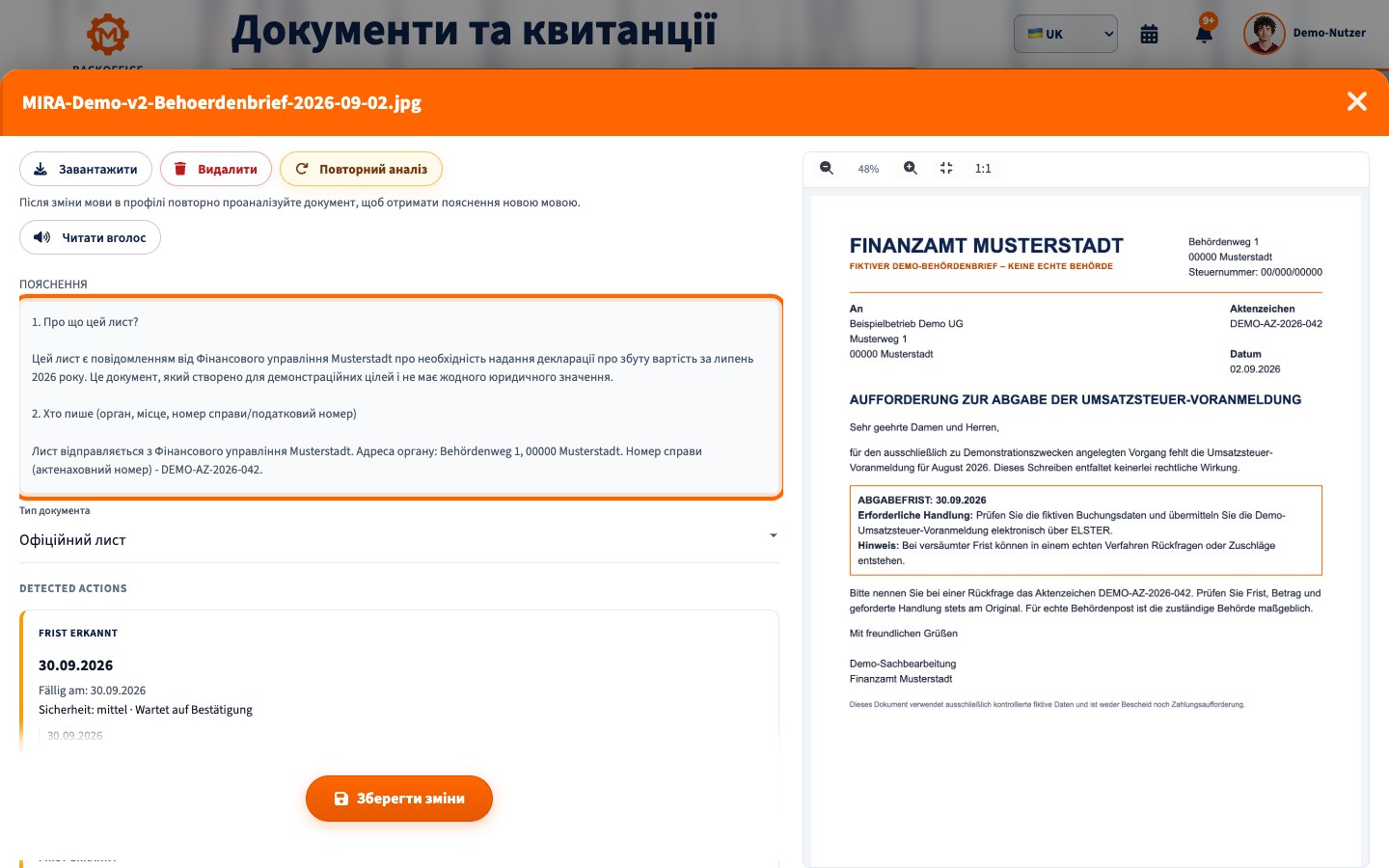Click the ABGABEFRIST box in the preview

(1085, 530)
